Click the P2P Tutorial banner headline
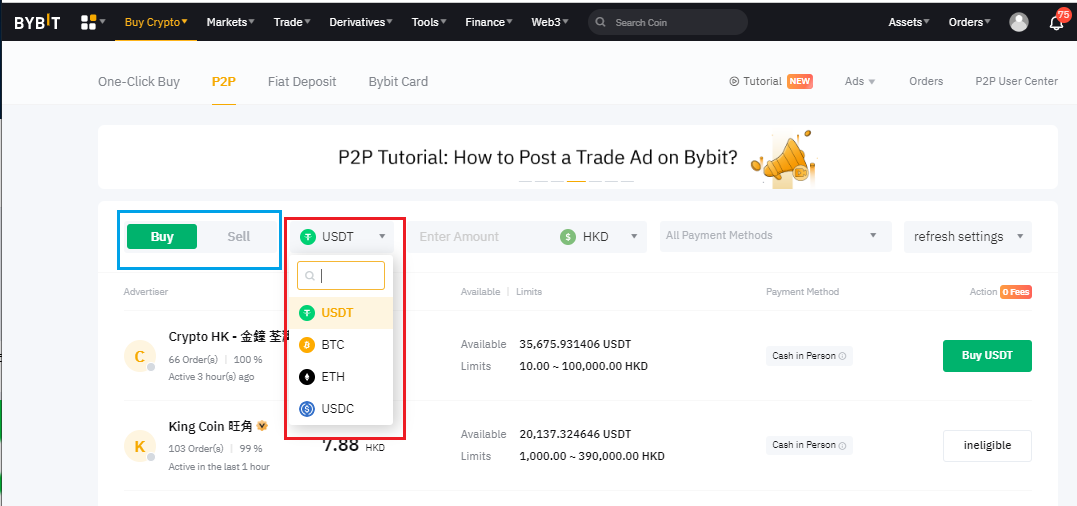The width and height of the screenshot is (1077, 506). (538, 158)
